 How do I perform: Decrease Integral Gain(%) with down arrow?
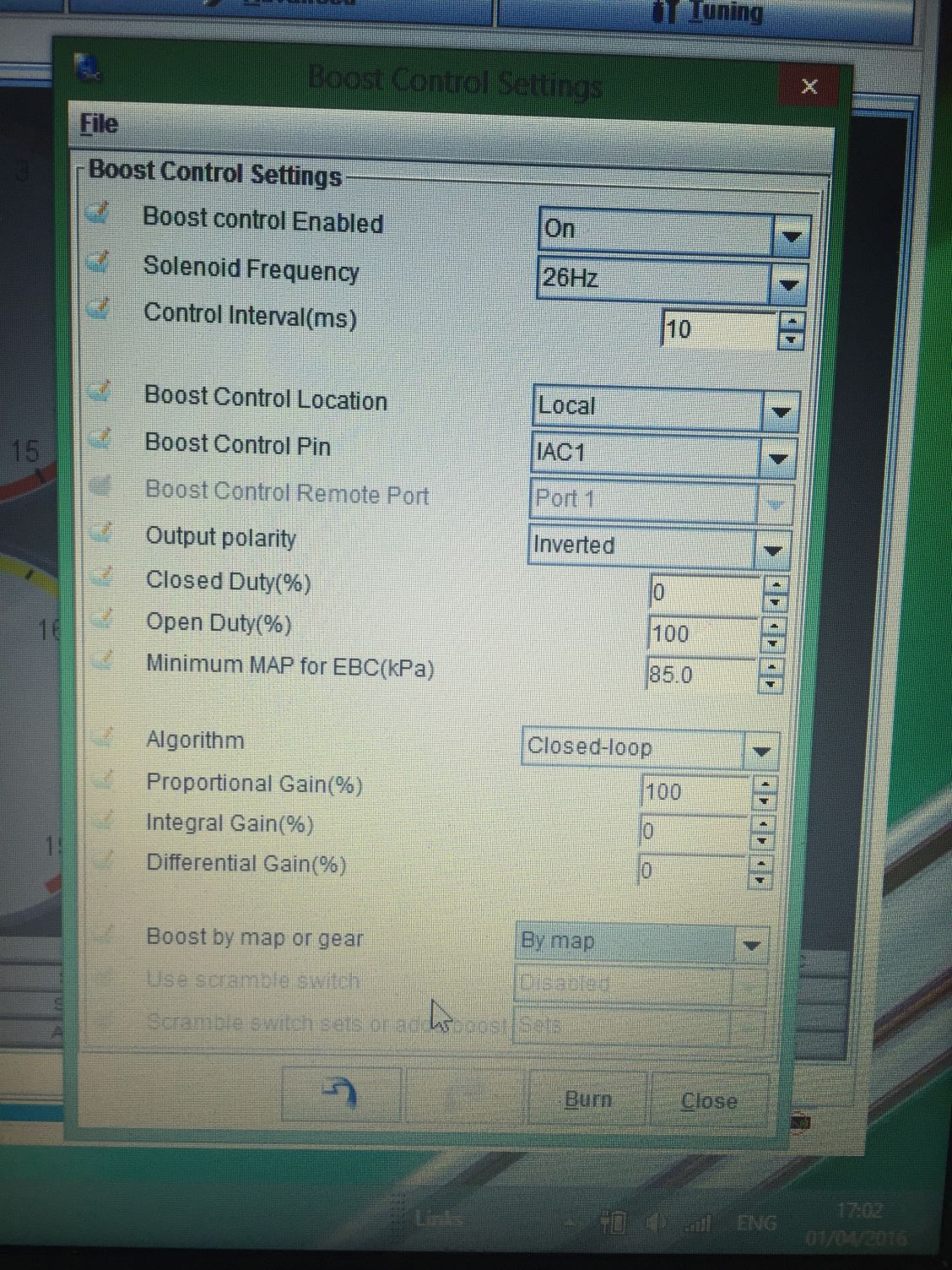761,842
